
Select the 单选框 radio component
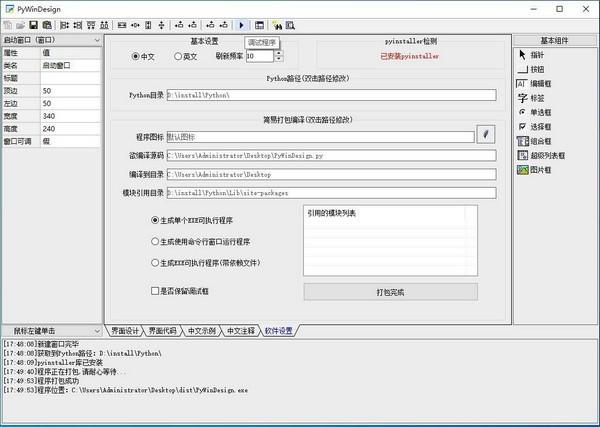click(534, 112)
